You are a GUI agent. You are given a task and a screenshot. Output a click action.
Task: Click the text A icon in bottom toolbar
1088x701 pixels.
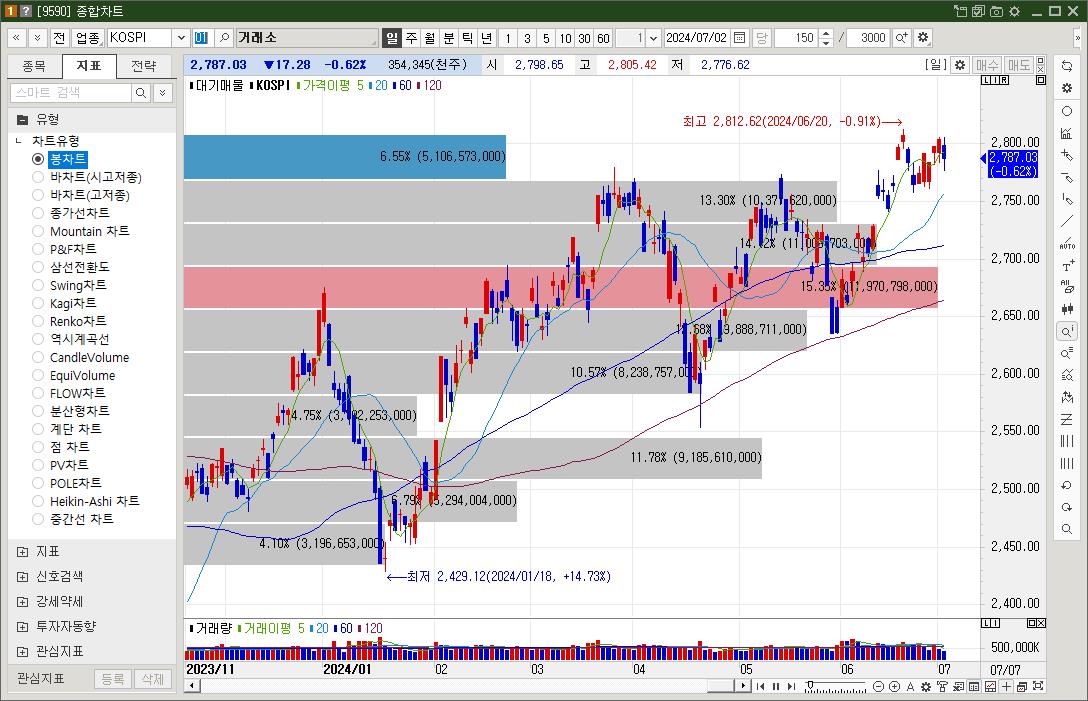point(910,686)
